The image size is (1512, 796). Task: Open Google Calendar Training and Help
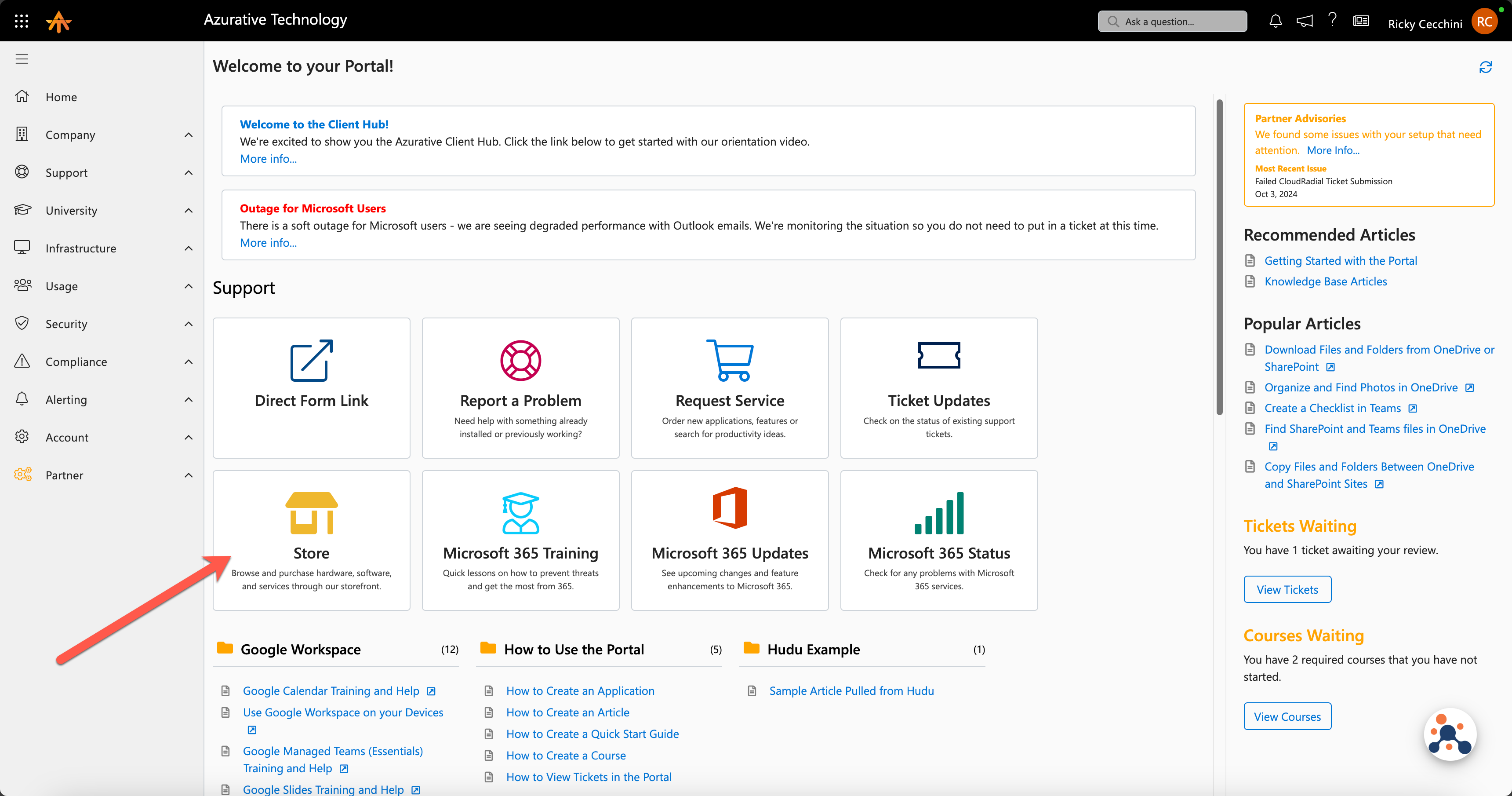[x=331, y=691]
